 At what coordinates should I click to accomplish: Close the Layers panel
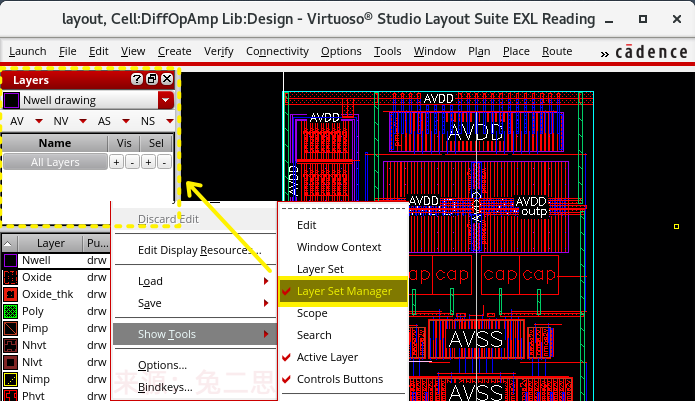167,79
